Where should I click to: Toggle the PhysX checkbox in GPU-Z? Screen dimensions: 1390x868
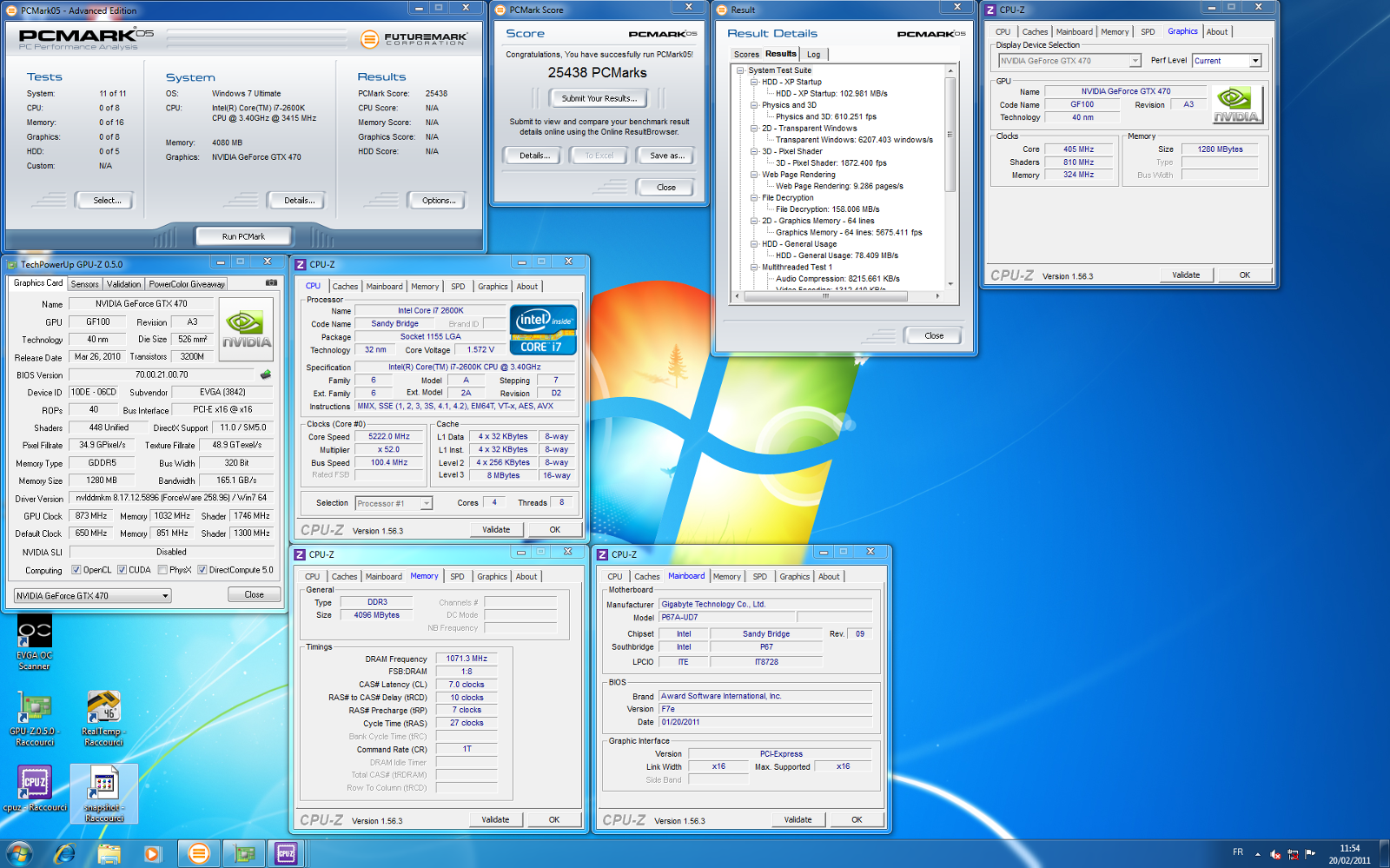point(162,570)
